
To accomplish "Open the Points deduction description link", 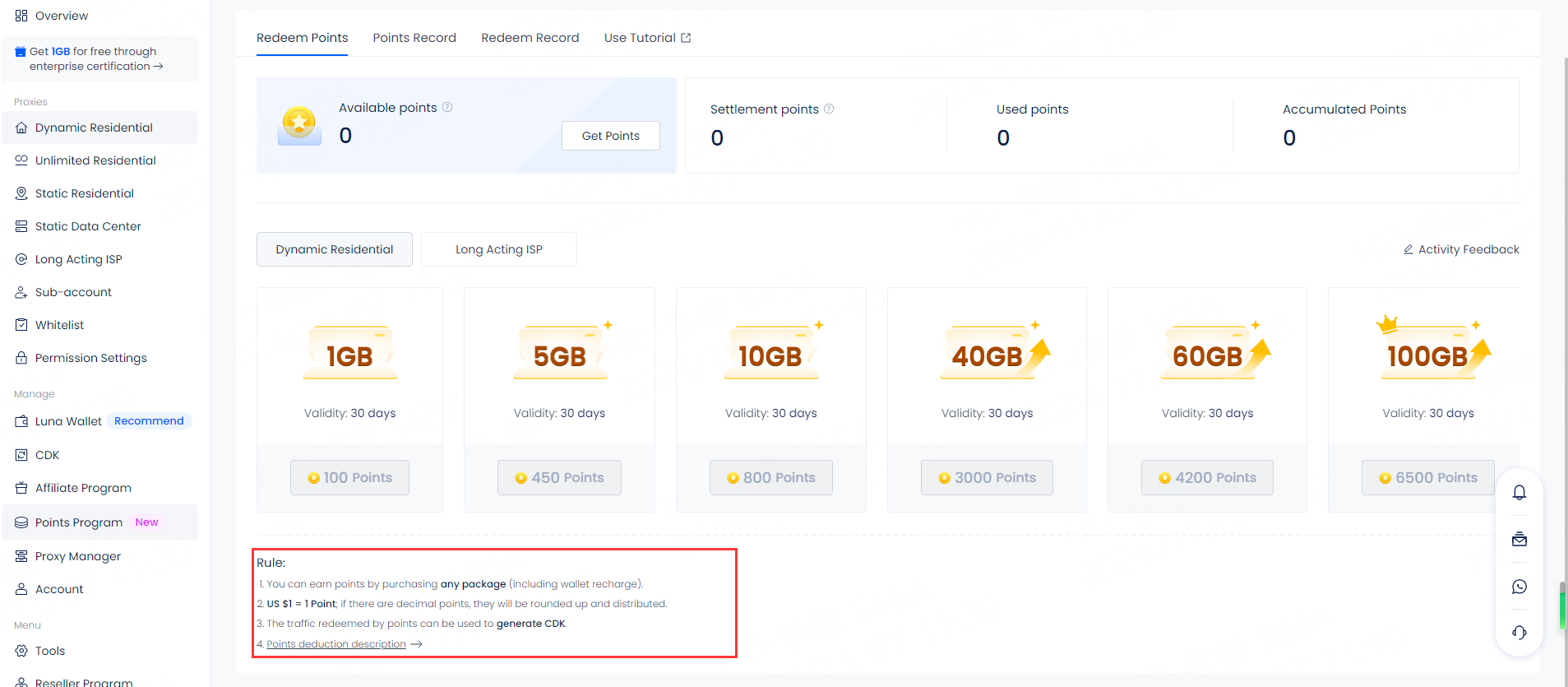I will 336,644.
